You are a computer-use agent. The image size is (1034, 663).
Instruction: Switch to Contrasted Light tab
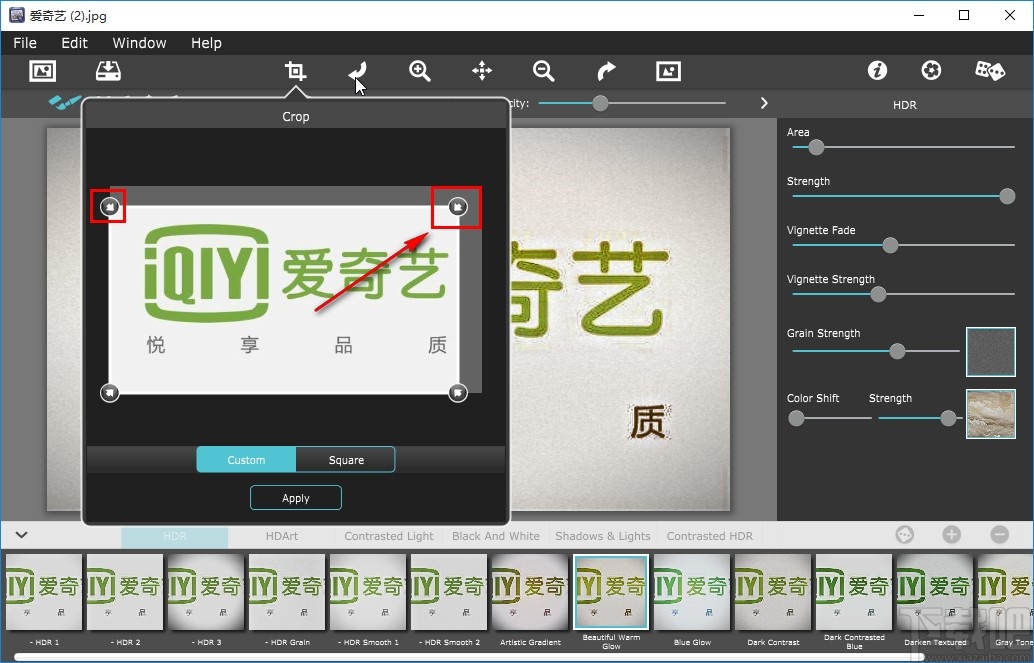click(389, 536)
